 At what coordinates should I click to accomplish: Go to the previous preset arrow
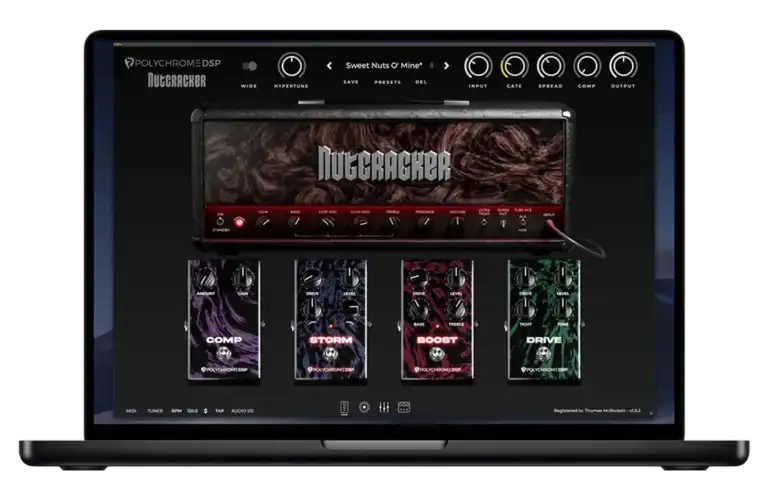point(329,66)
